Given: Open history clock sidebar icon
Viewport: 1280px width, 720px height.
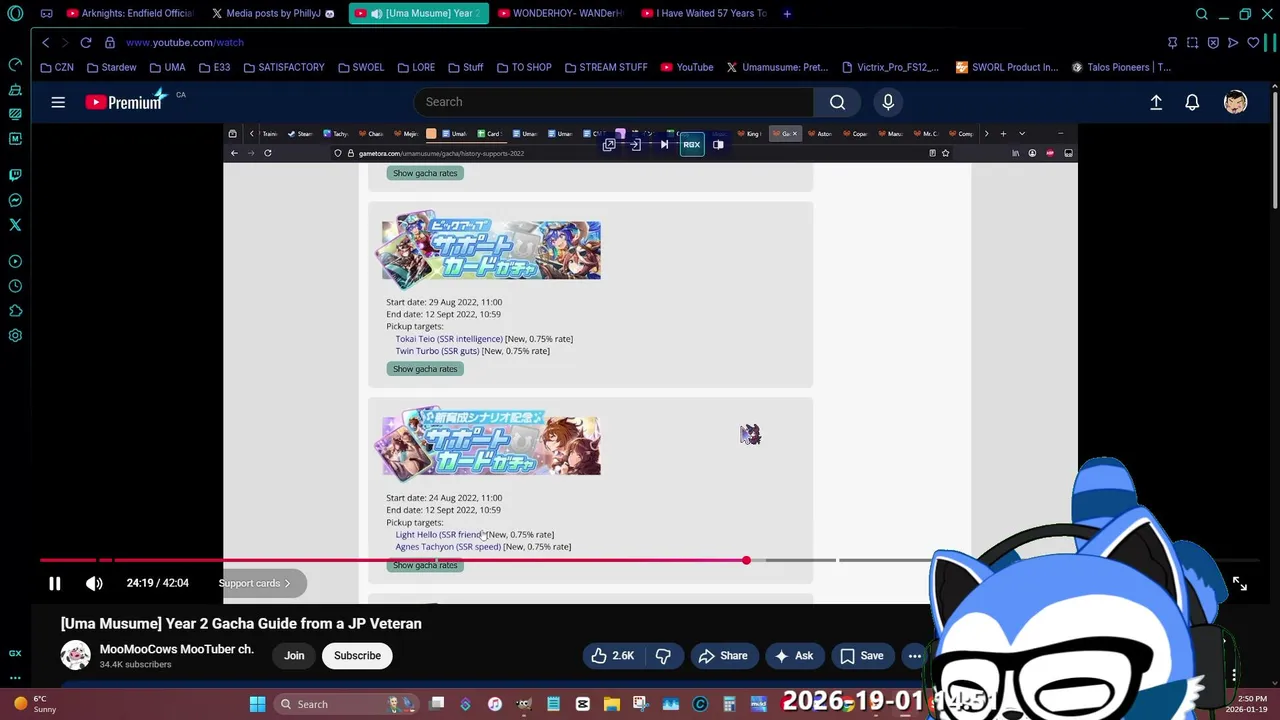Looking at the screenshot, I should tap(15, 286).
